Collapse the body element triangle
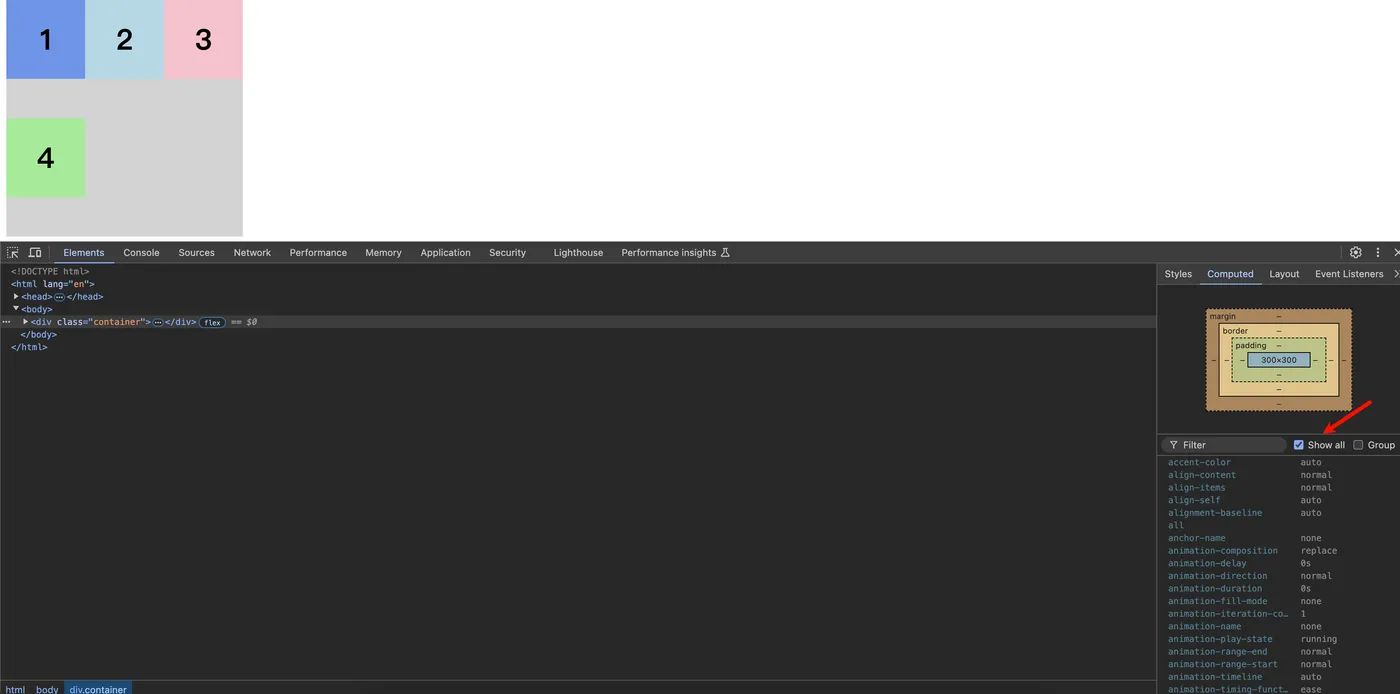The height and width of the screenshot is (694, 1400). (x=16, y=309)
